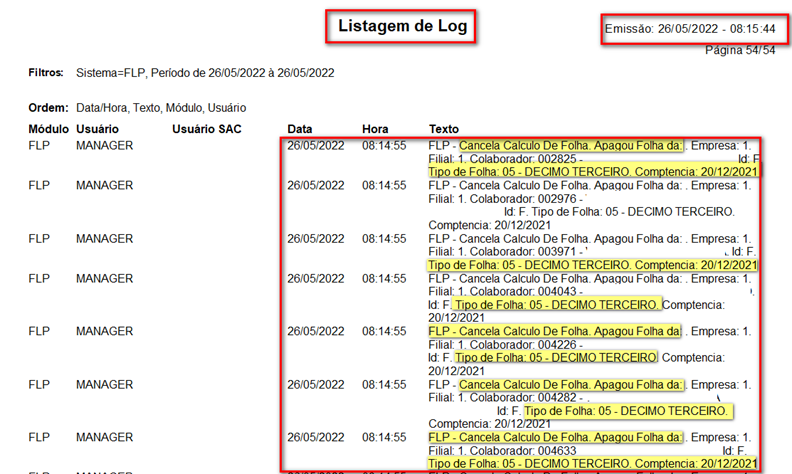Click the date cell in Colaborador 004282 row
The image size is (792, 474).
(316, 385)
